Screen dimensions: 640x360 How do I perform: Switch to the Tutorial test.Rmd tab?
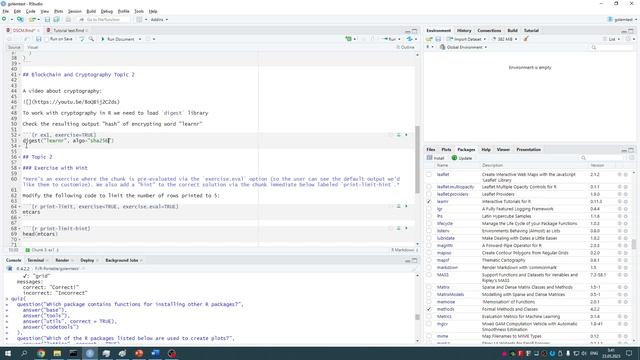point(68,31)
